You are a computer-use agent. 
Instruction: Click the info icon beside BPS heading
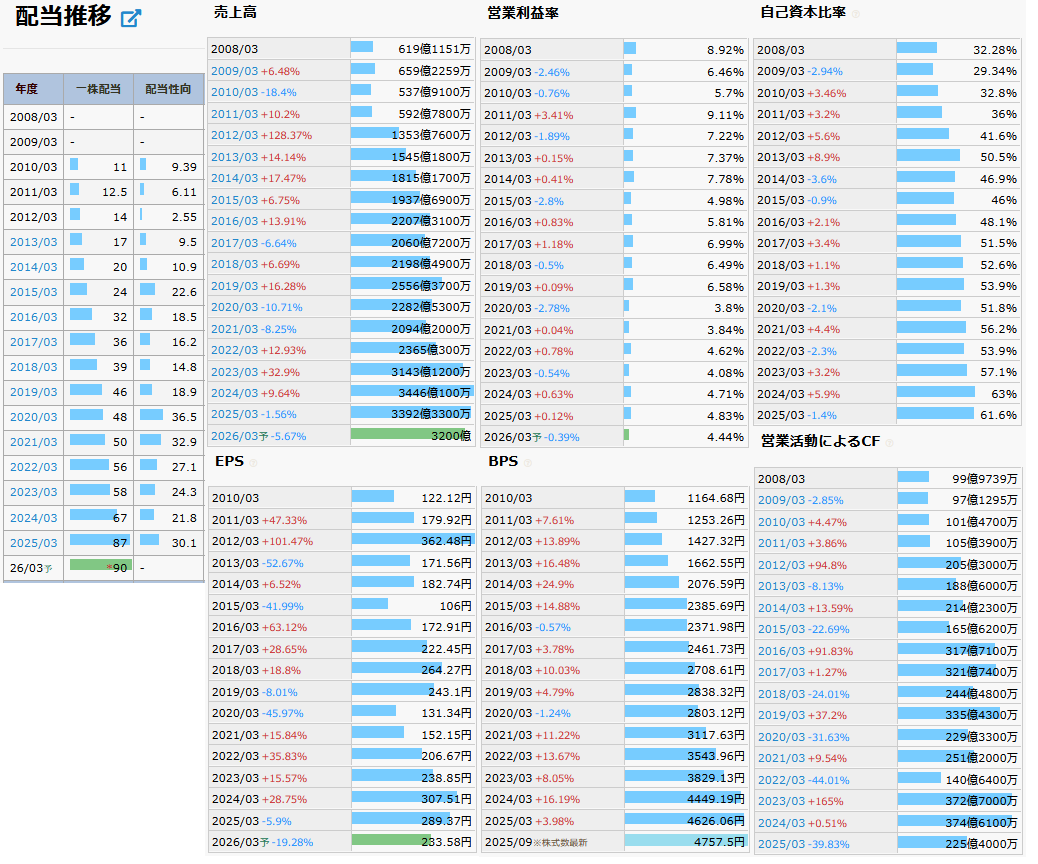527,463
